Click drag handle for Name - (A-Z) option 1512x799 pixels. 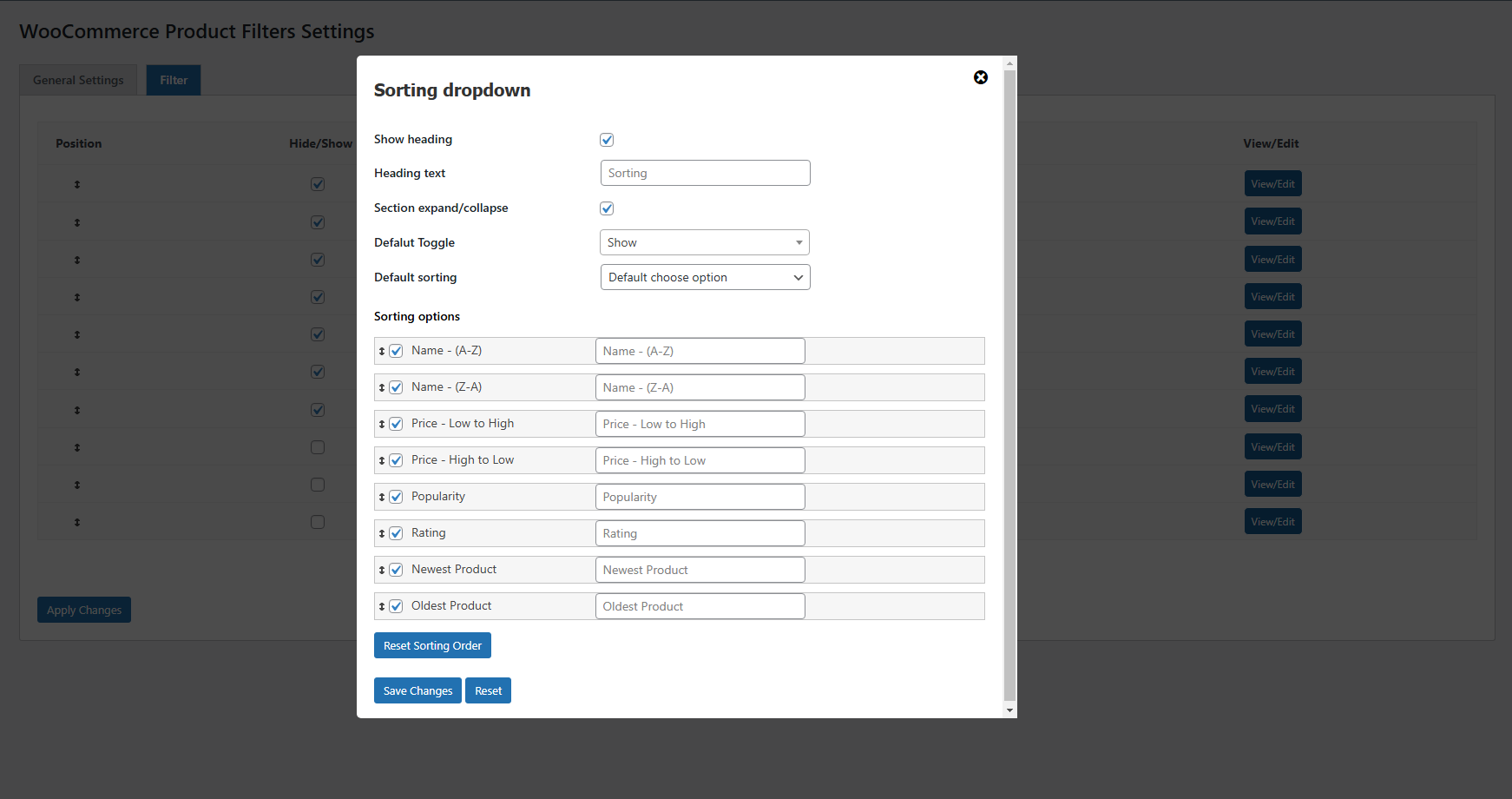pos(382,351)
